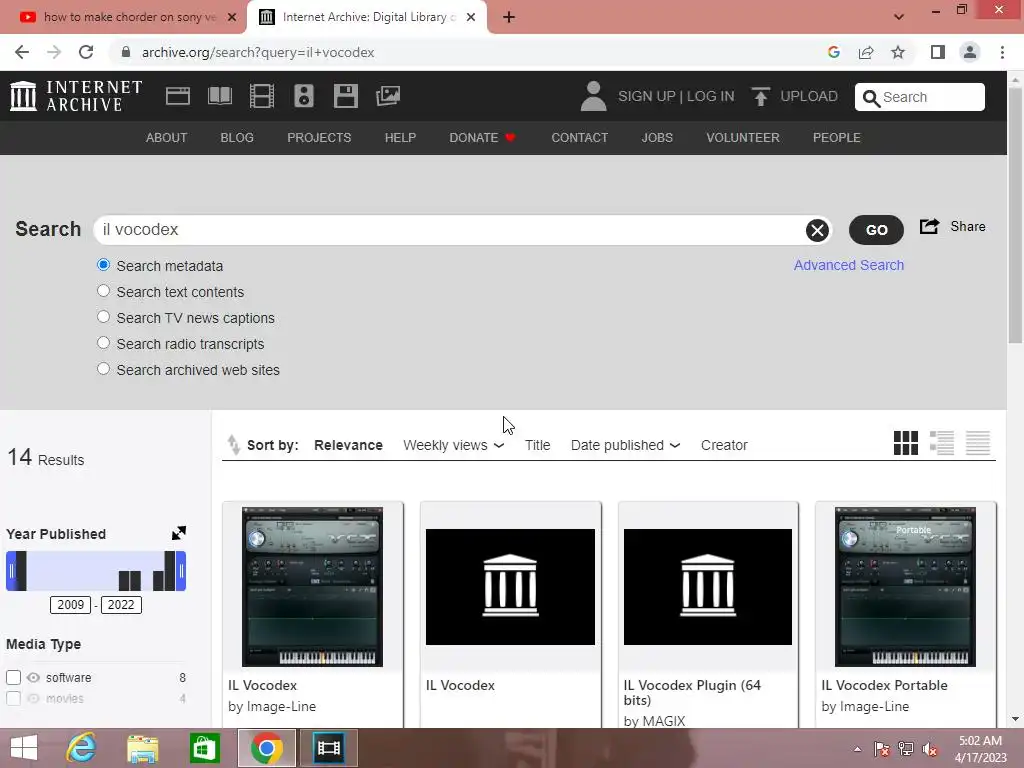
Task: Check the movies media type checkbox
Action: tap(13, 698)
